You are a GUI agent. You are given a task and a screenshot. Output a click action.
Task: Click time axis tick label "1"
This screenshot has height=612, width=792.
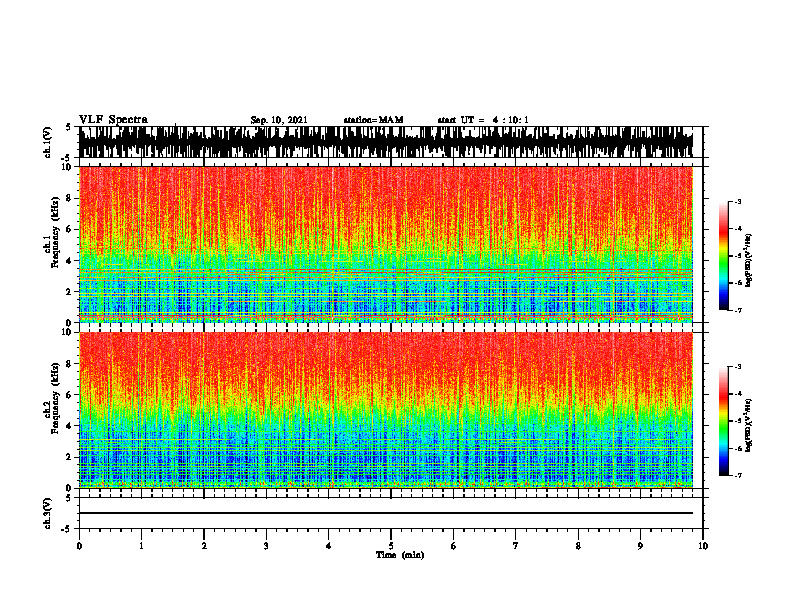[141, 546]
